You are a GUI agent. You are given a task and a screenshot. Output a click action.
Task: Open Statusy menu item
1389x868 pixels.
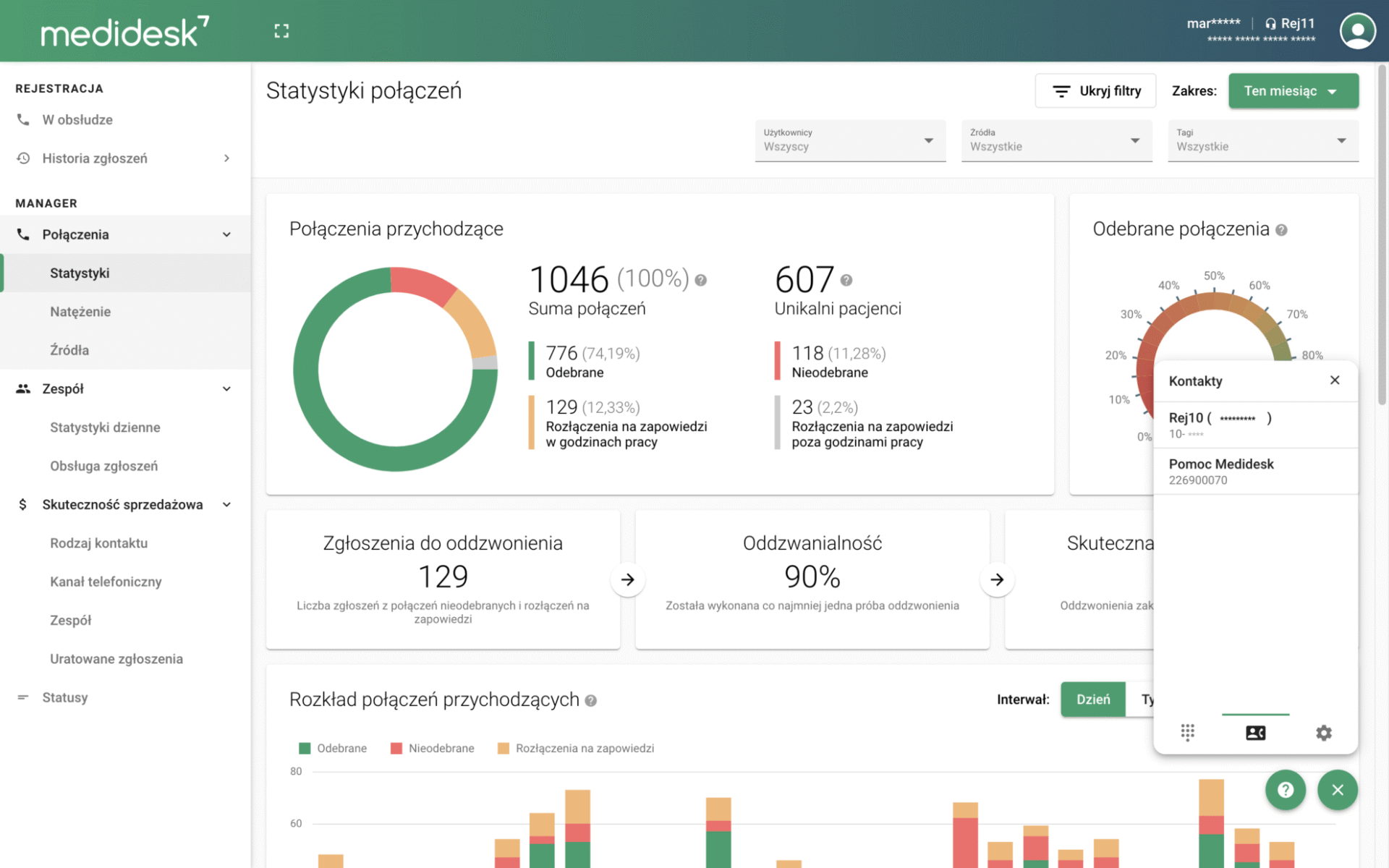coord(125,697)
